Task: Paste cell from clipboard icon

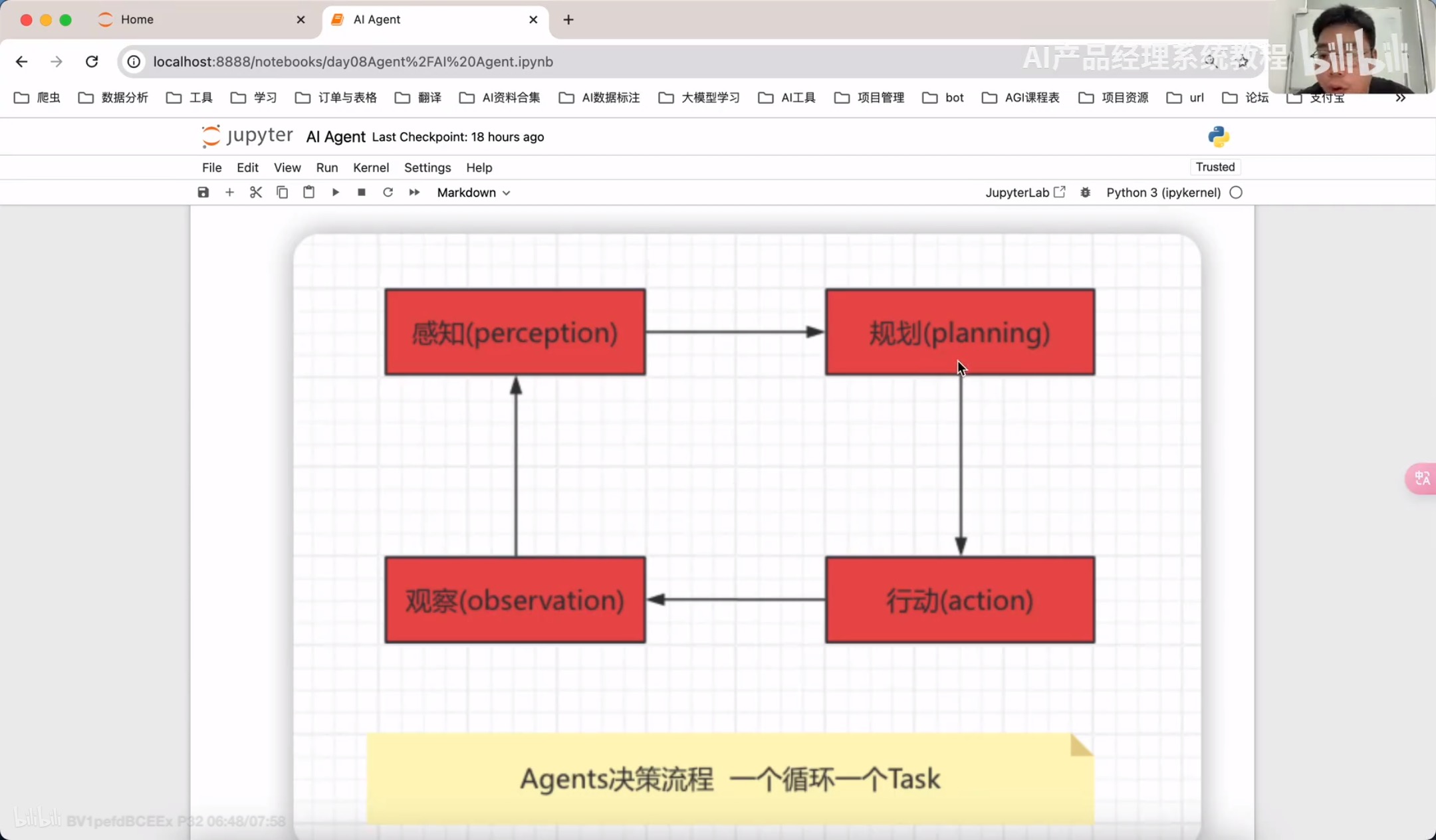Action: (x=308, y=192)
